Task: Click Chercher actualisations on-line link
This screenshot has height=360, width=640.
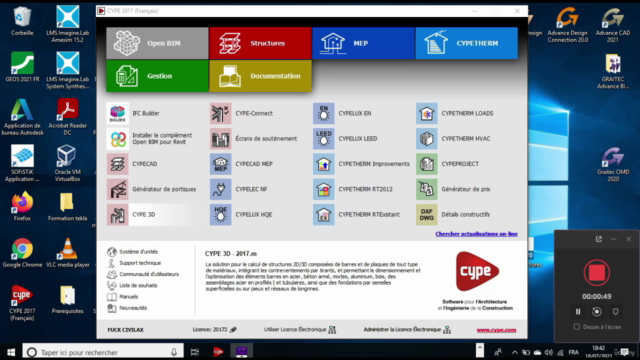Action: point(476,234)
